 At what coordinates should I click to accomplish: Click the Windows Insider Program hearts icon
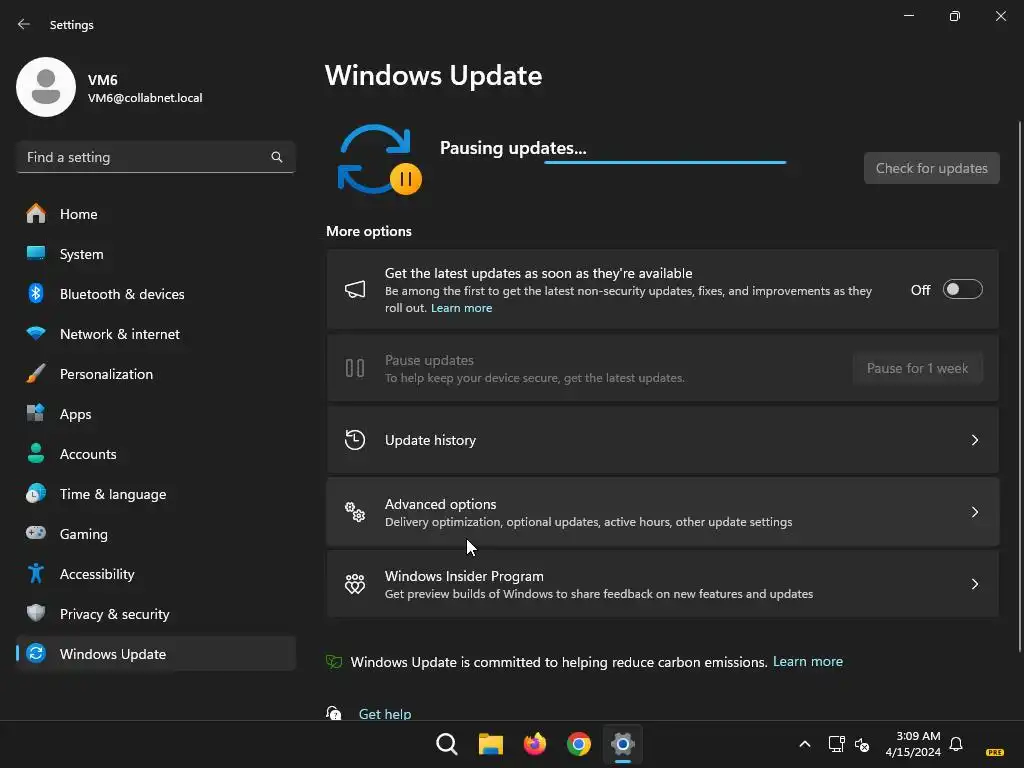click(355, 584)
